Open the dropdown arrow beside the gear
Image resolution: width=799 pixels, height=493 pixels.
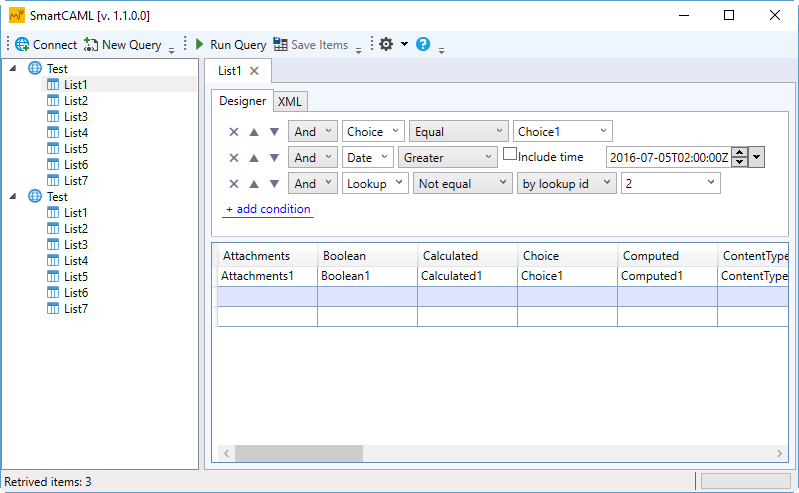point(404,44)
